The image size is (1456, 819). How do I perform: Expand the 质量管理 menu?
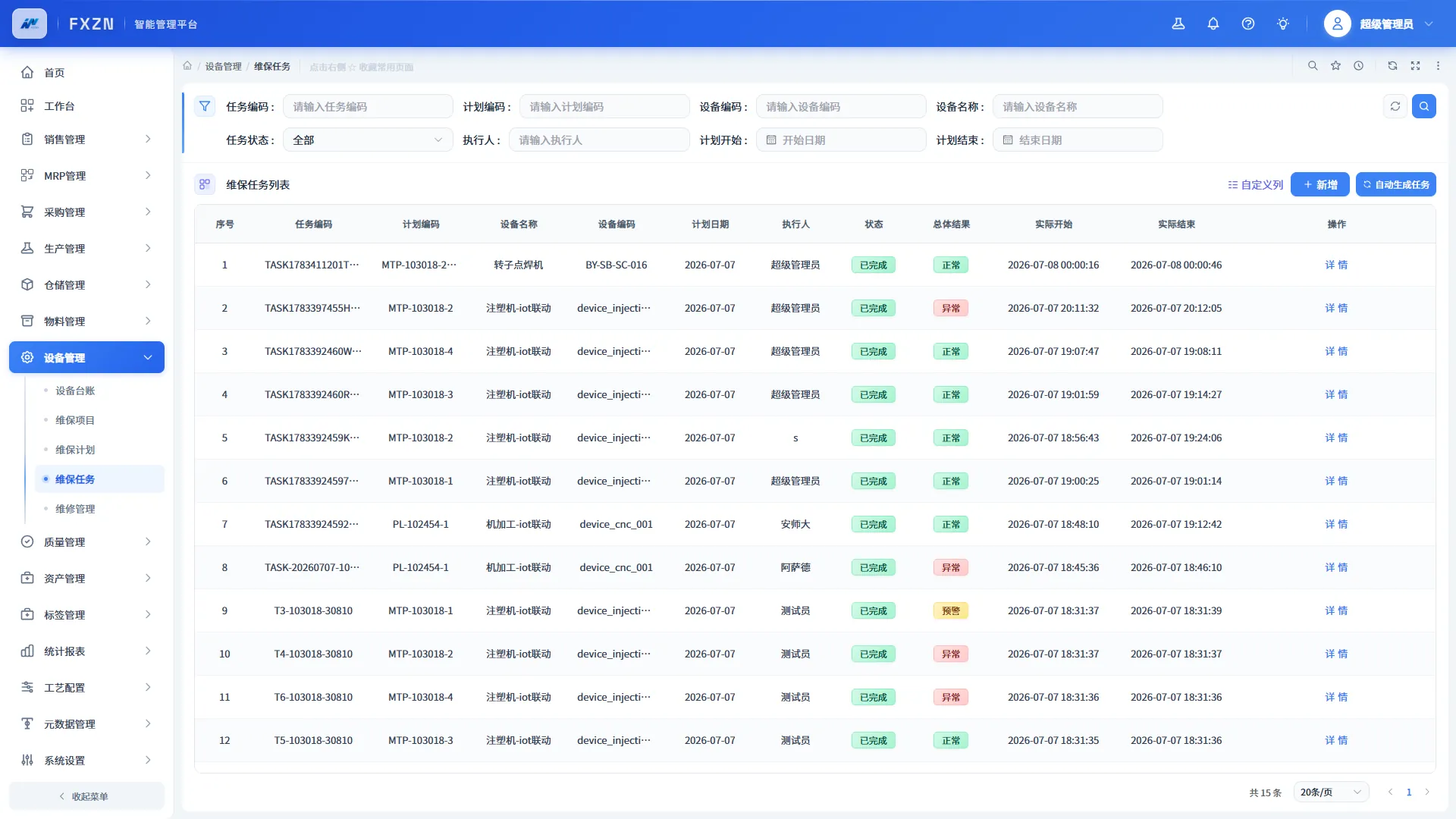point(86,541)
